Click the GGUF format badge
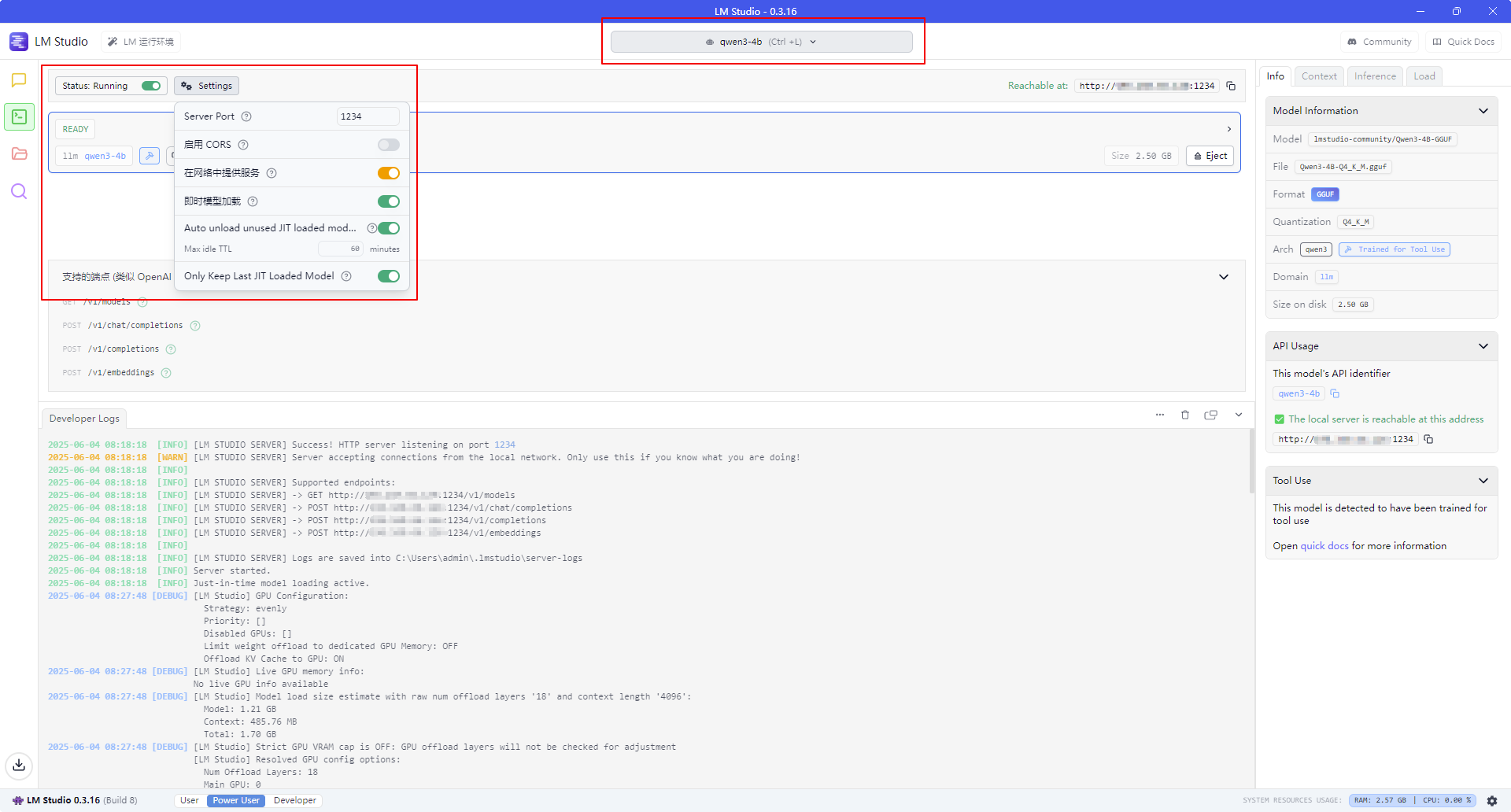This screenshot has width=1511, height=812. point(1325,194)
